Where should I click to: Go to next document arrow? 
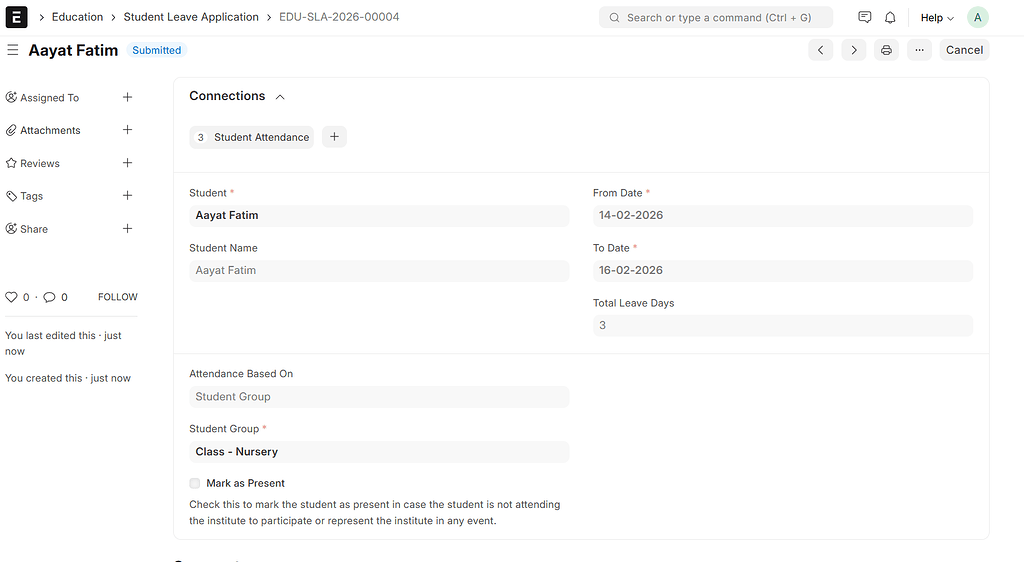(x=854, y=50)
